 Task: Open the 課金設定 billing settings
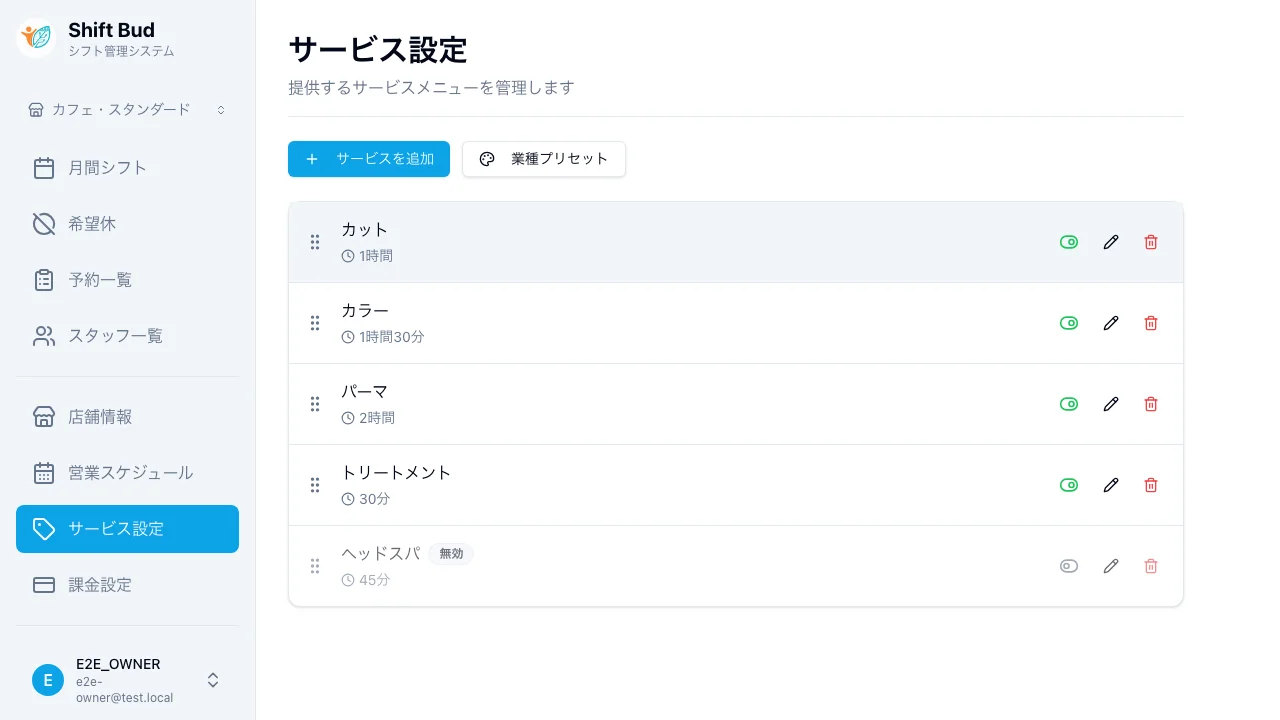100,584
